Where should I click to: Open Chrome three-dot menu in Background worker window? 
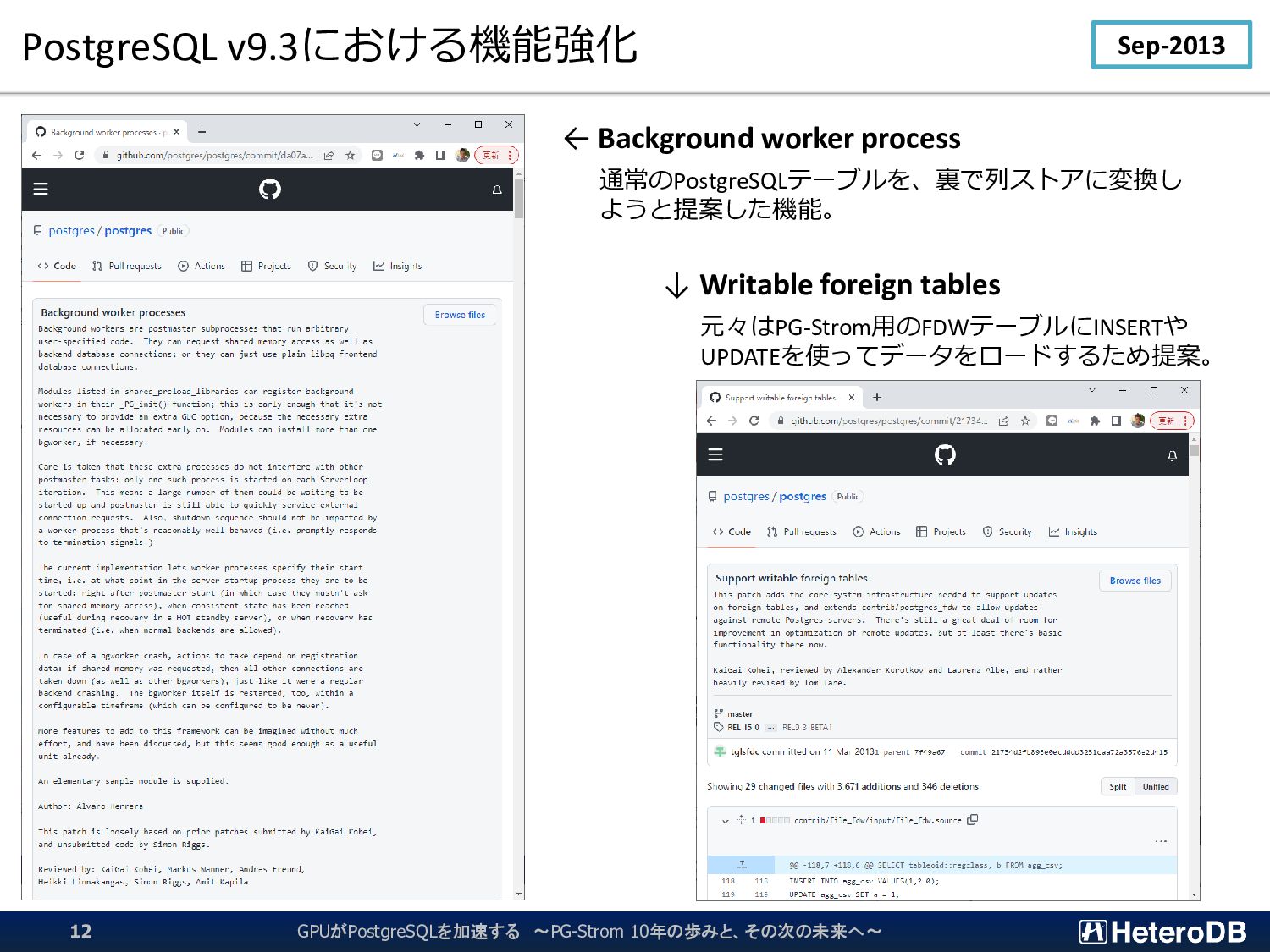click(x=511, y=155)
